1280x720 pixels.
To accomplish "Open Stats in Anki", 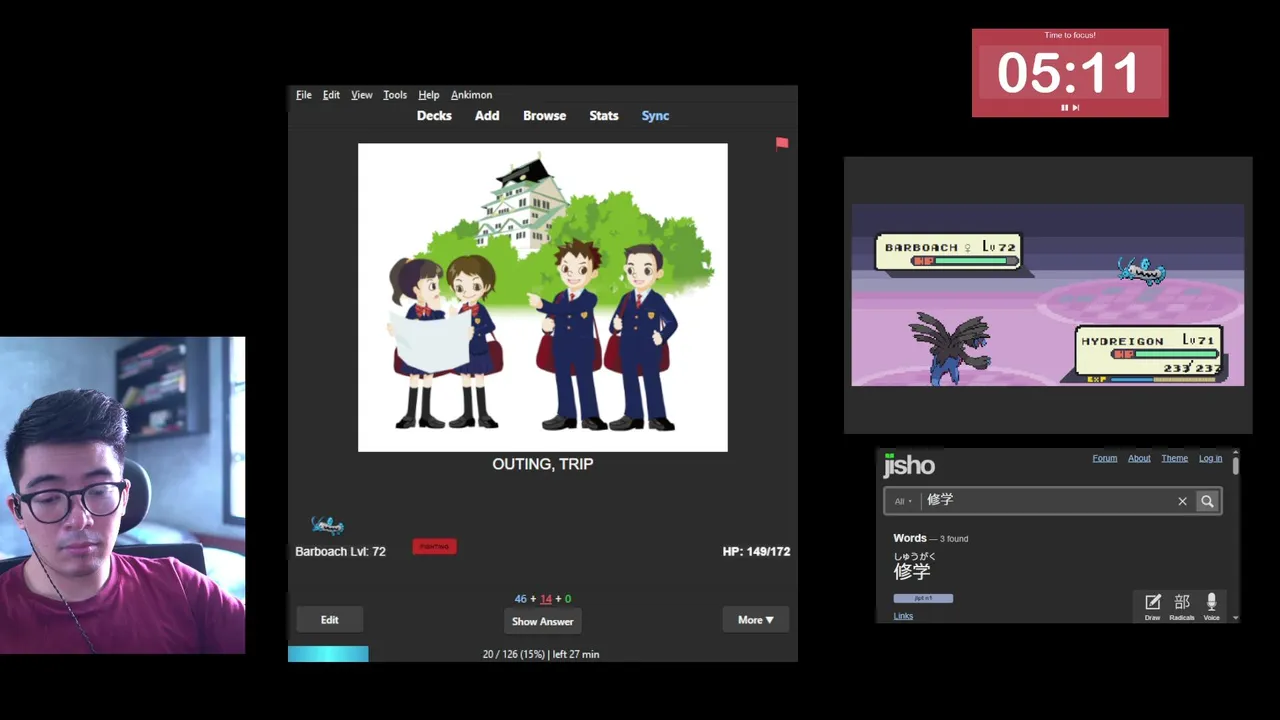I will coord(604,116).
